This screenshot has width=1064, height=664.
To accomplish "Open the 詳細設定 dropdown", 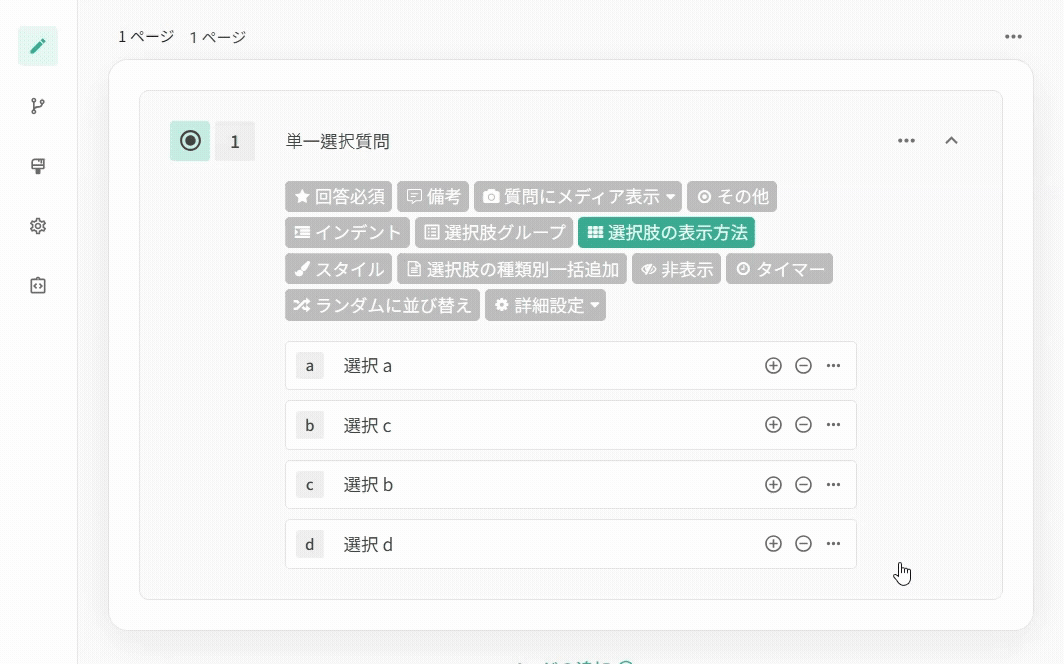I will pos(545,305).
